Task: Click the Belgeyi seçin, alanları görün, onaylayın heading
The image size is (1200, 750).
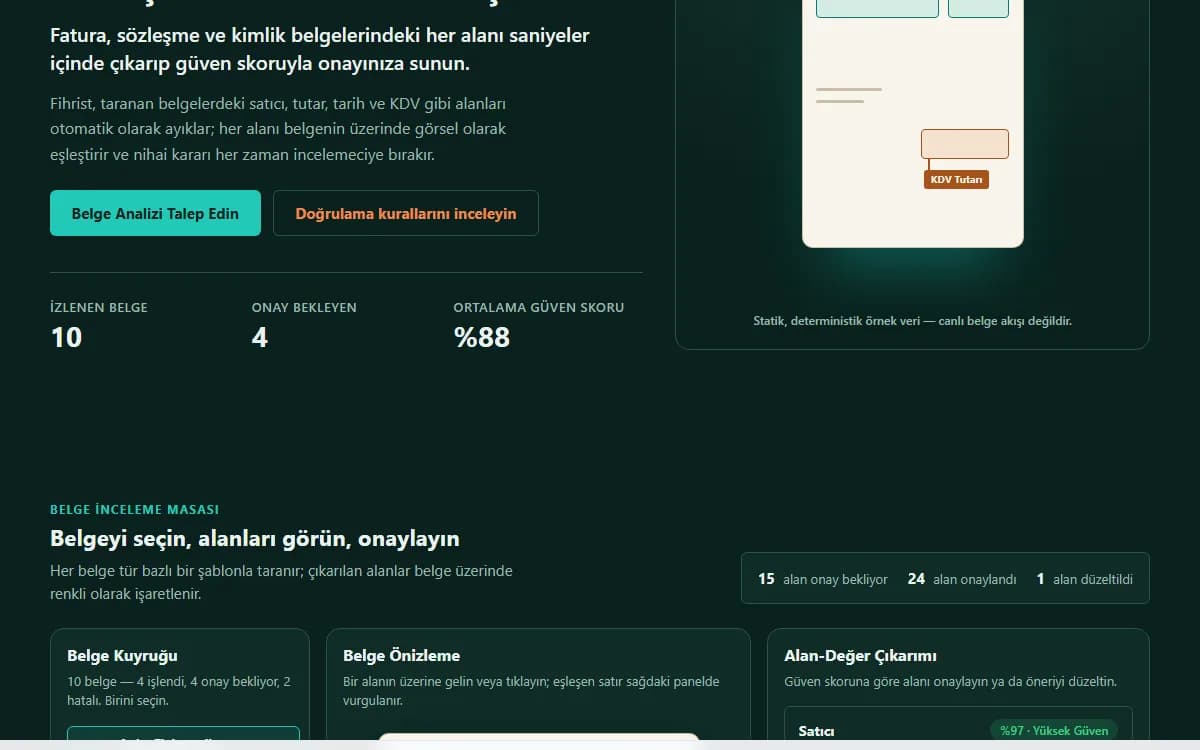Action: click(x=255, y=539)
